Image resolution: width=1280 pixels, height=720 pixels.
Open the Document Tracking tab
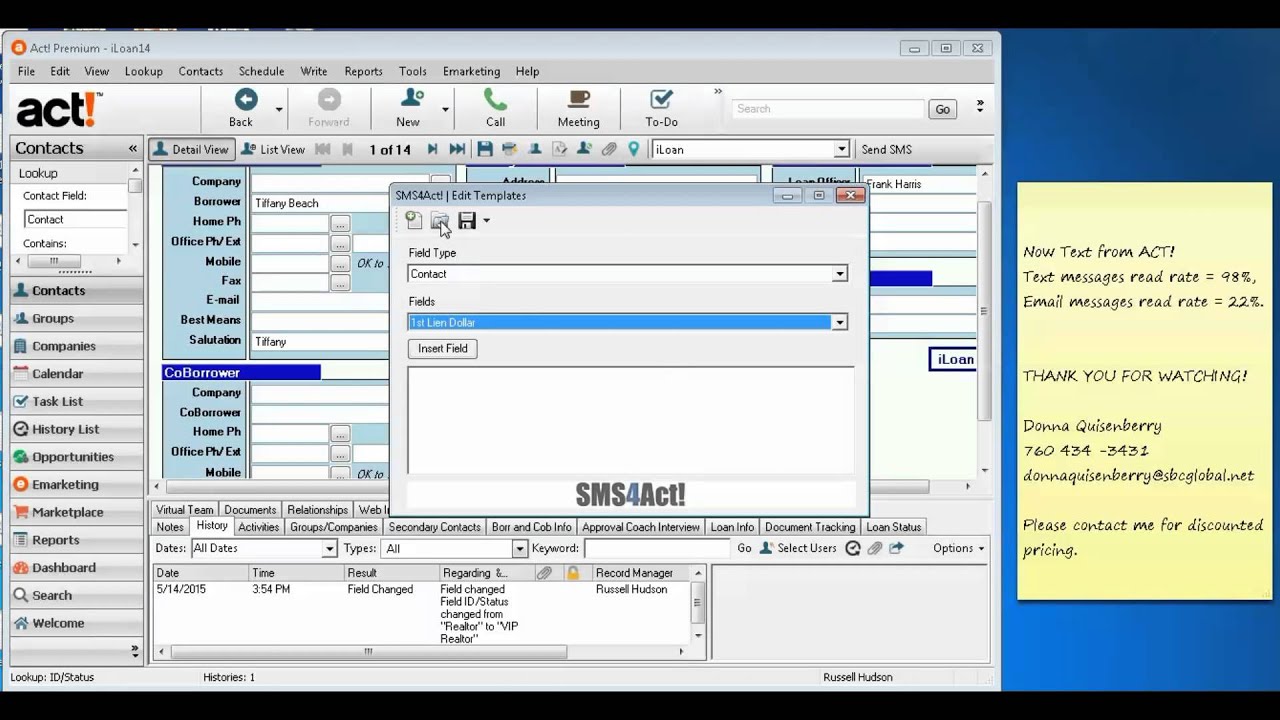pyautogui.click(x=810, y=527)
